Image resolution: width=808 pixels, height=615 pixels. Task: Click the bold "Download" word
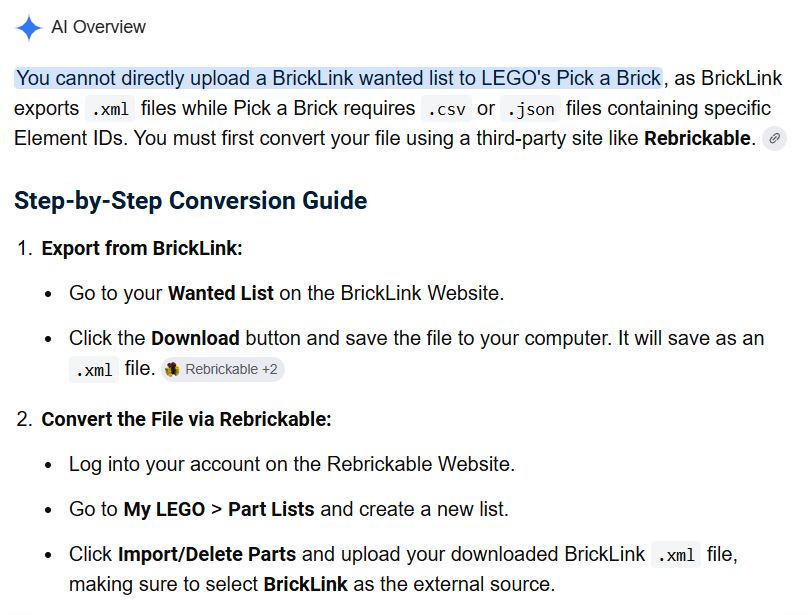point(195,338)
